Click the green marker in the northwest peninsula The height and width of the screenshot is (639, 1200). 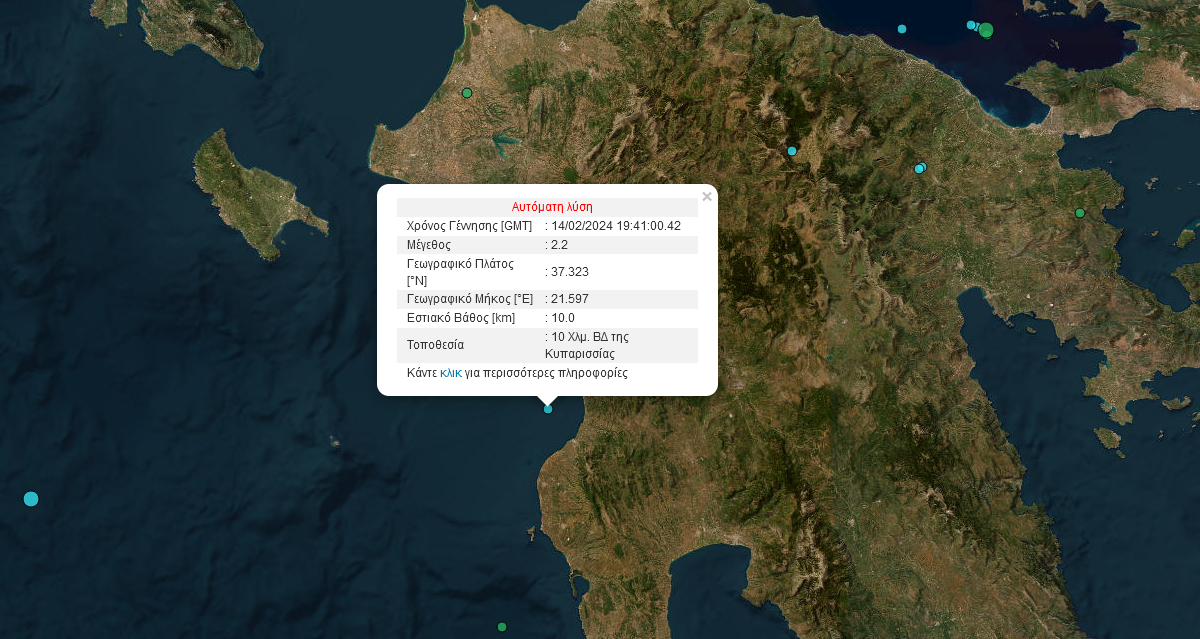point(467,93)
